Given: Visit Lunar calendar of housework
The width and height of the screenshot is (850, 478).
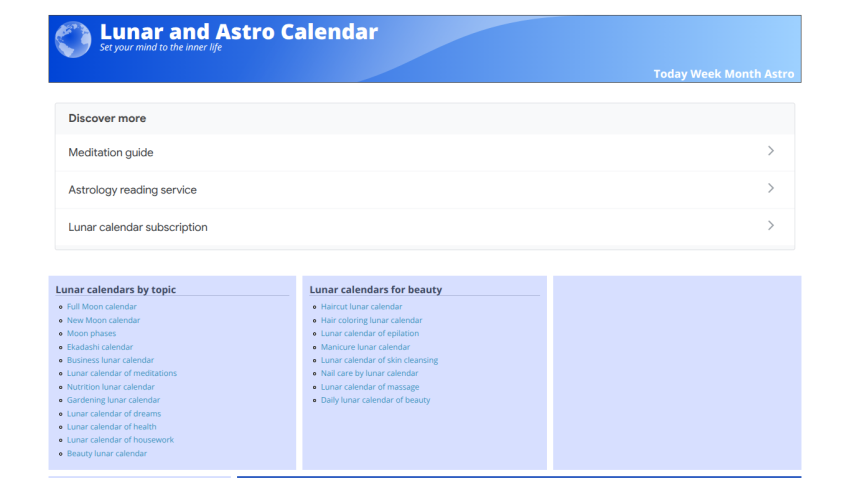Looking at the screenshot, I should (x=120, y=440).
